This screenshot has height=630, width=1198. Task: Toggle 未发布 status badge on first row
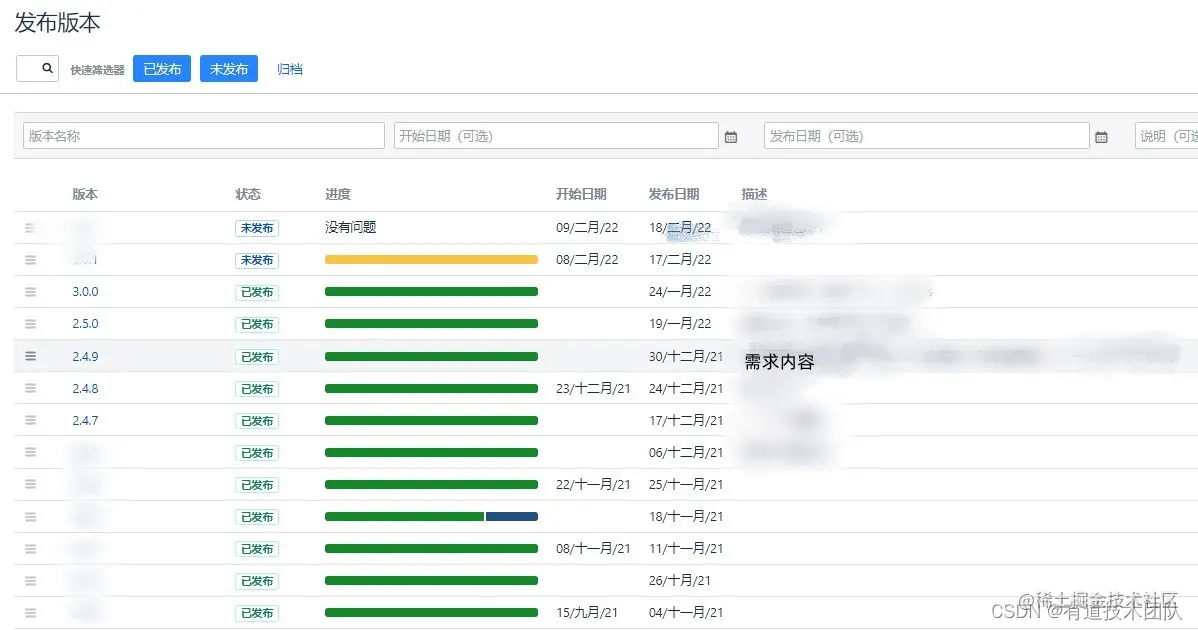257,227
